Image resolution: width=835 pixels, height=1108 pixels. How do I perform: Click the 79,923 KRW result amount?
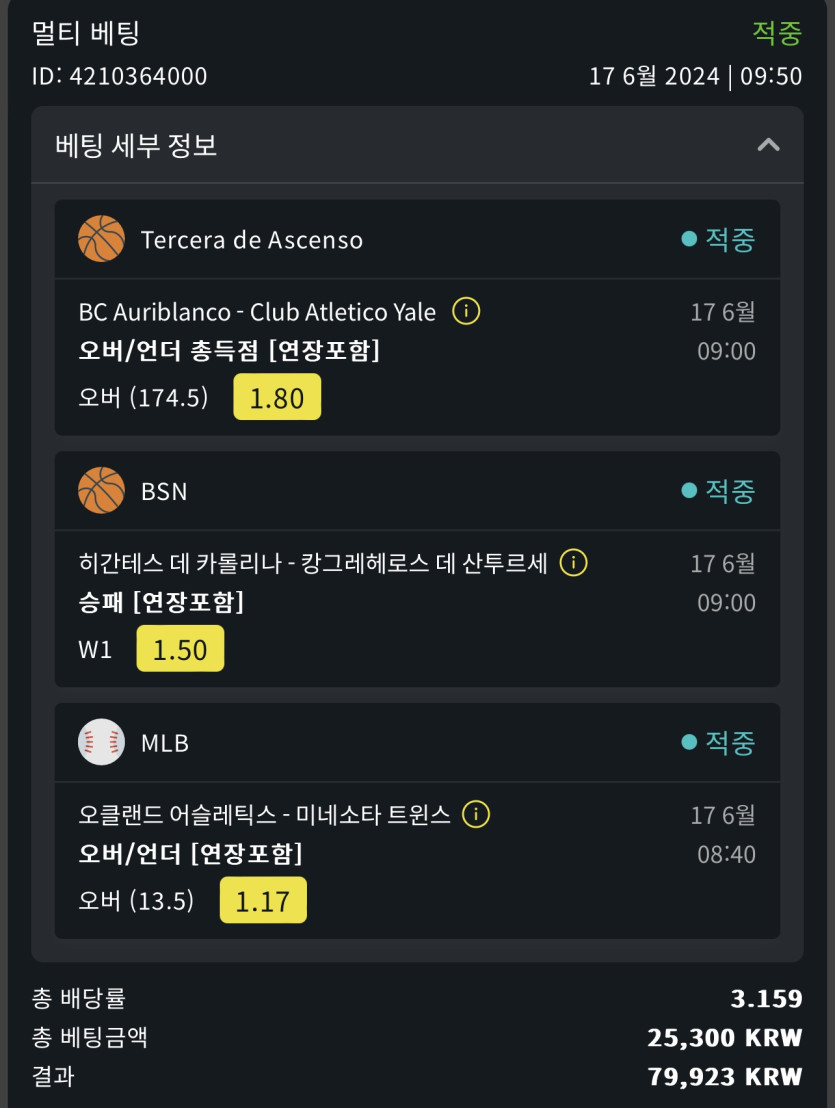(x=725, y=1076)
